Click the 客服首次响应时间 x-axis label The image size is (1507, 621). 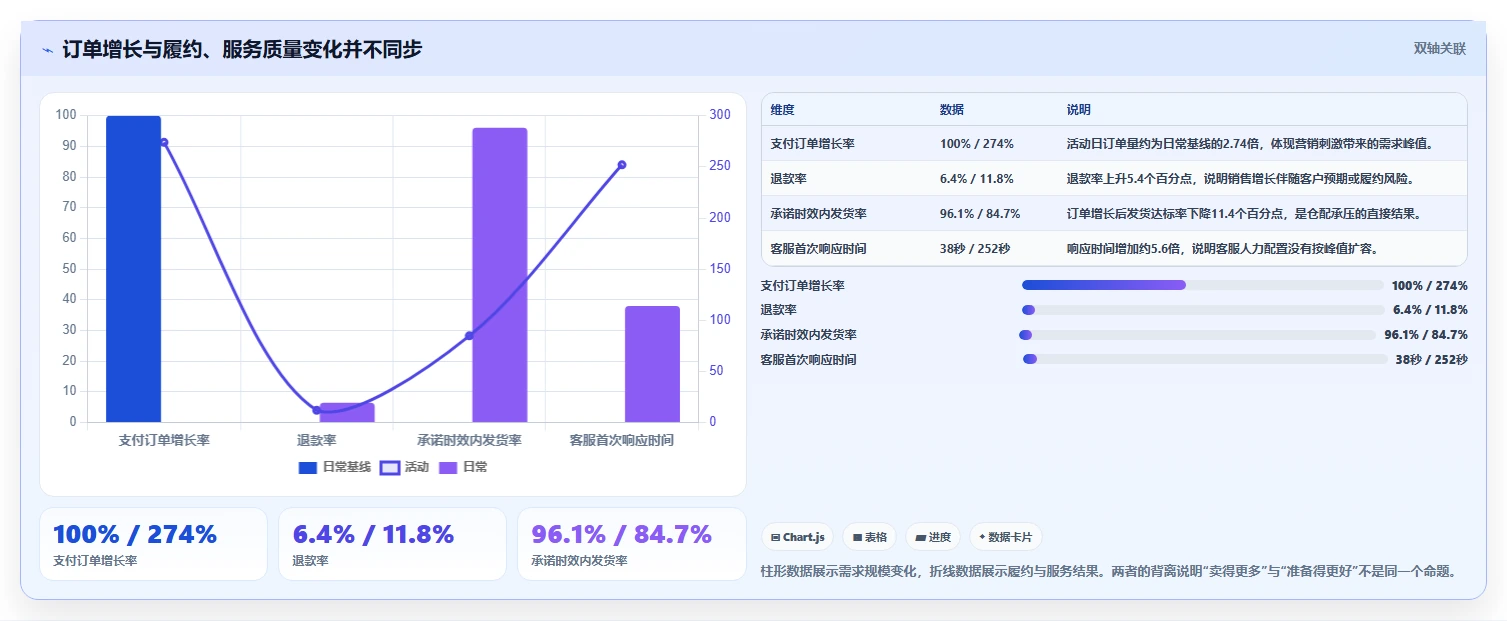point(622,440)
